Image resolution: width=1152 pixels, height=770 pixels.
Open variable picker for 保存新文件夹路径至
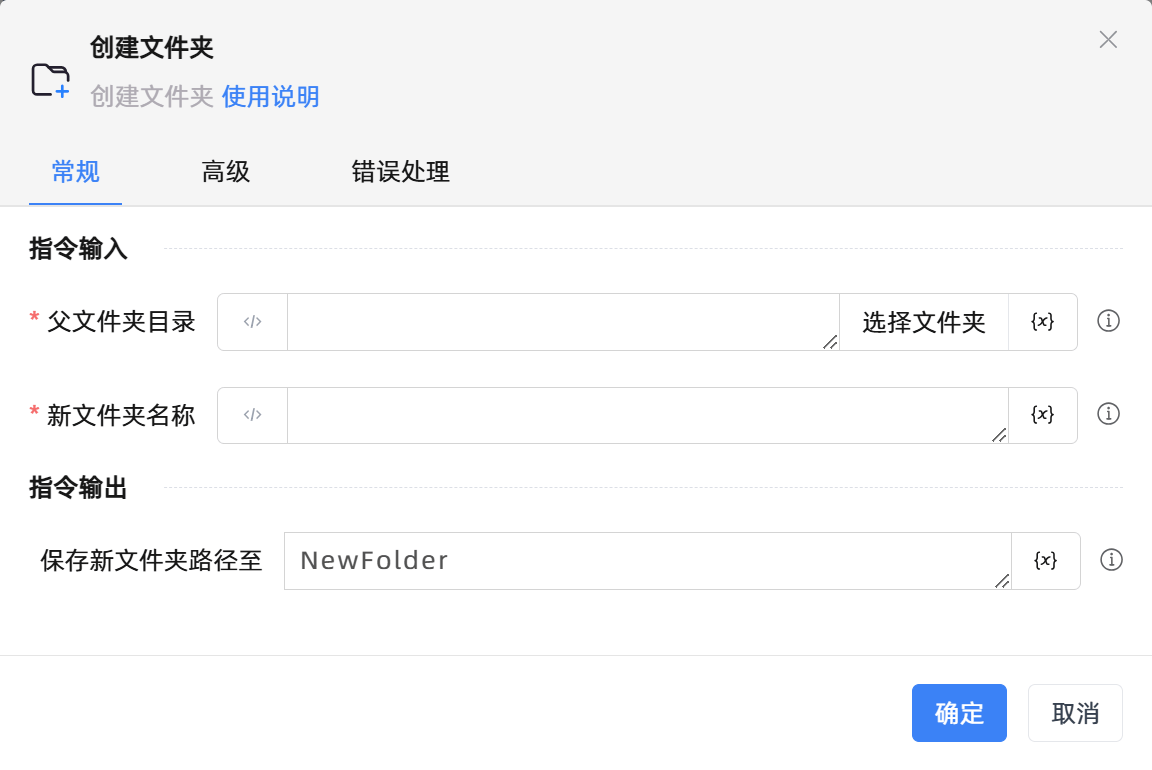(x=1045, y=561)
